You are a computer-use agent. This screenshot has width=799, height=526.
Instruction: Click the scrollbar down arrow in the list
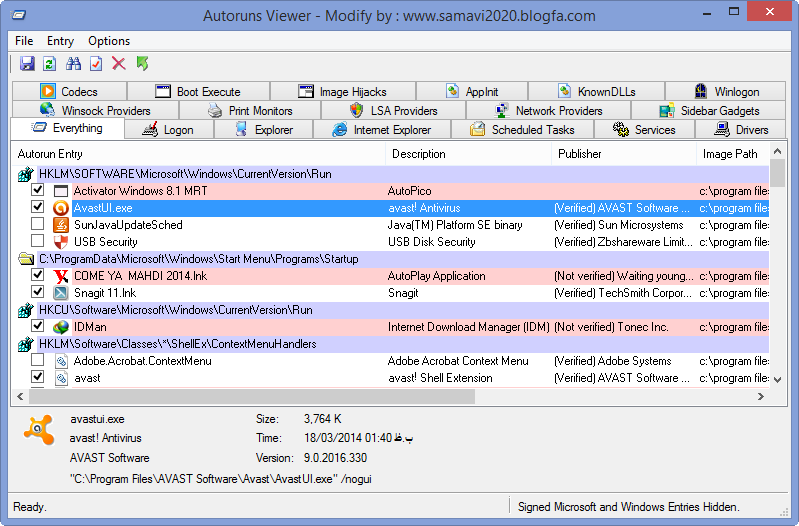[x=778, y=379]
